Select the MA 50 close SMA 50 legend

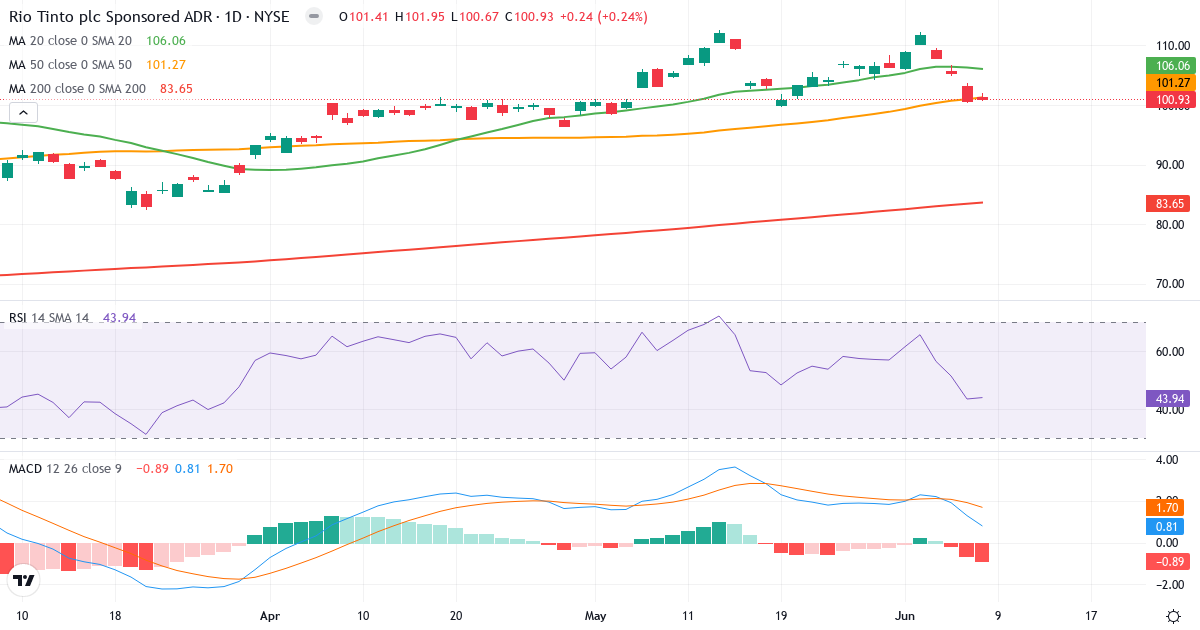click(70, 65)
